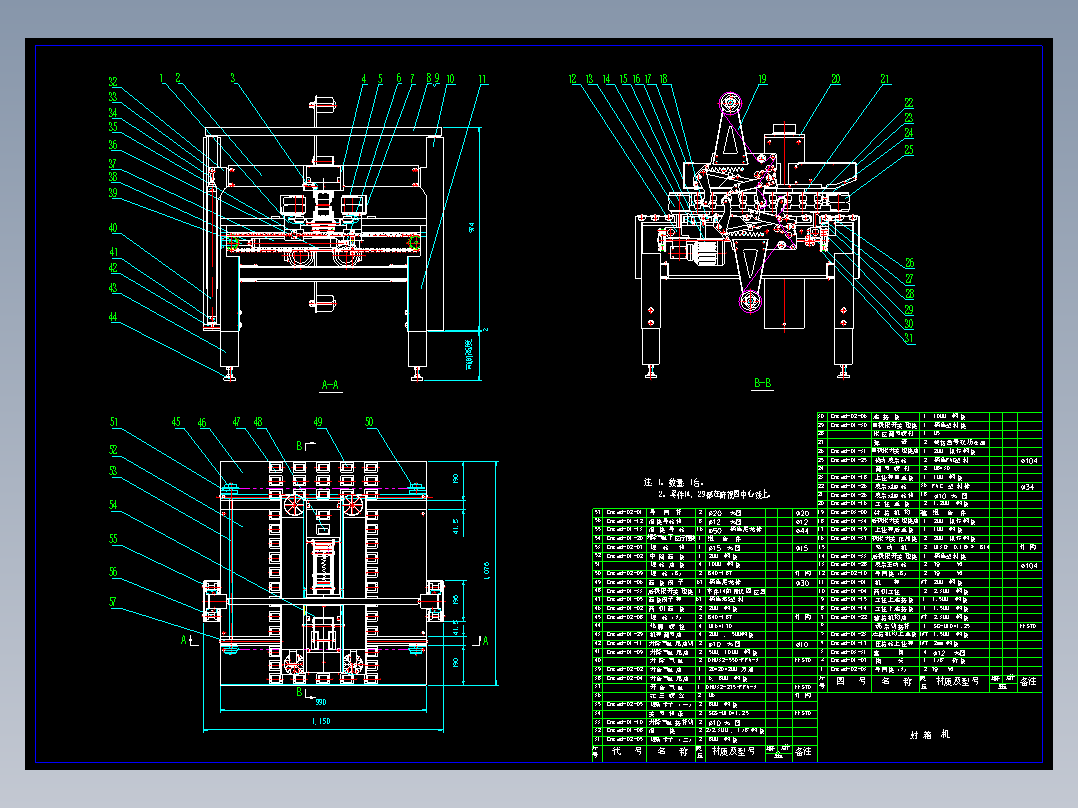The width and height of the screenshot is (1078, 808).
Task: Select part balloon number 35
Action: (113, 127)
